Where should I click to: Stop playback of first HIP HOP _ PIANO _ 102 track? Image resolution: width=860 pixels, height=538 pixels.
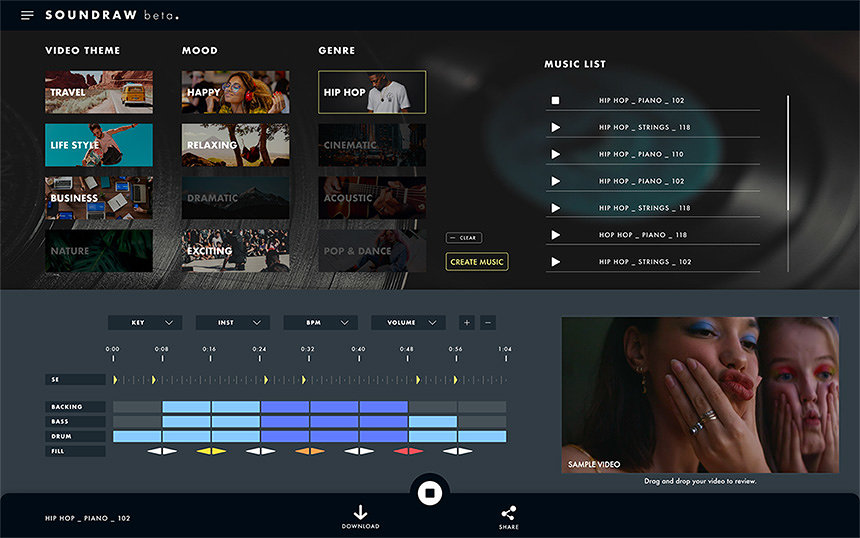(x=555, y=100)
